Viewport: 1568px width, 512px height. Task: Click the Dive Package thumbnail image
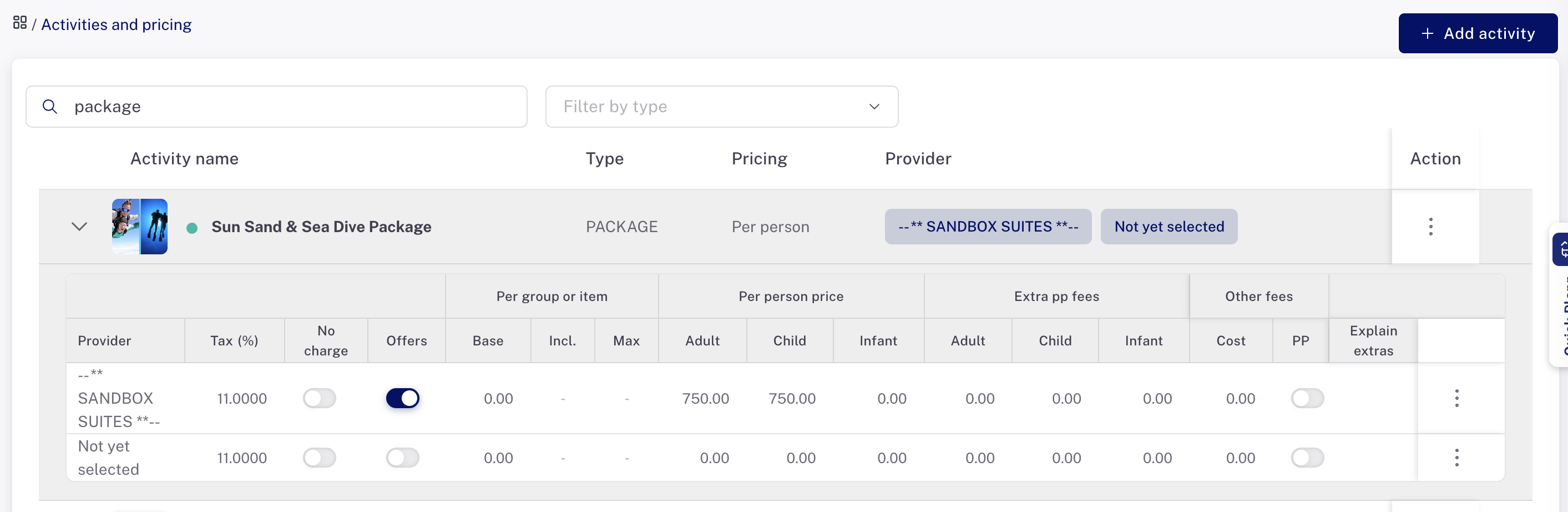coord(139,227)
